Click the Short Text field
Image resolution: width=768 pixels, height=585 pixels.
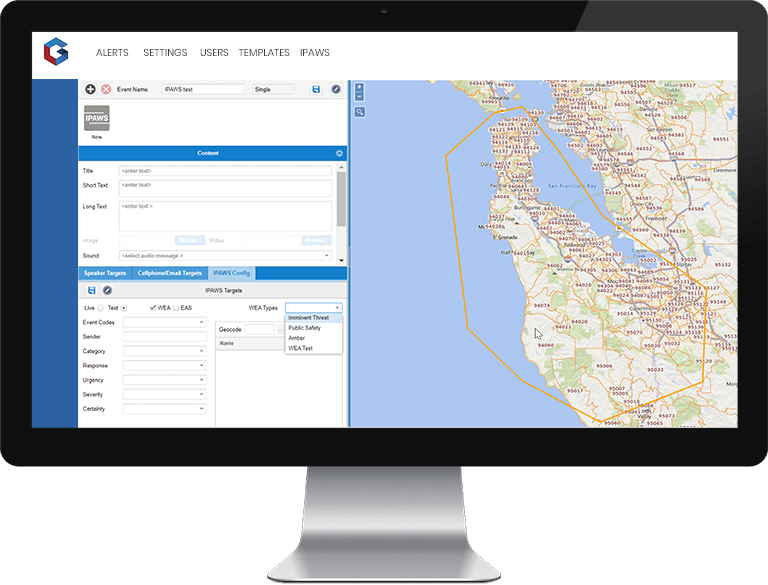coord(225,189)
